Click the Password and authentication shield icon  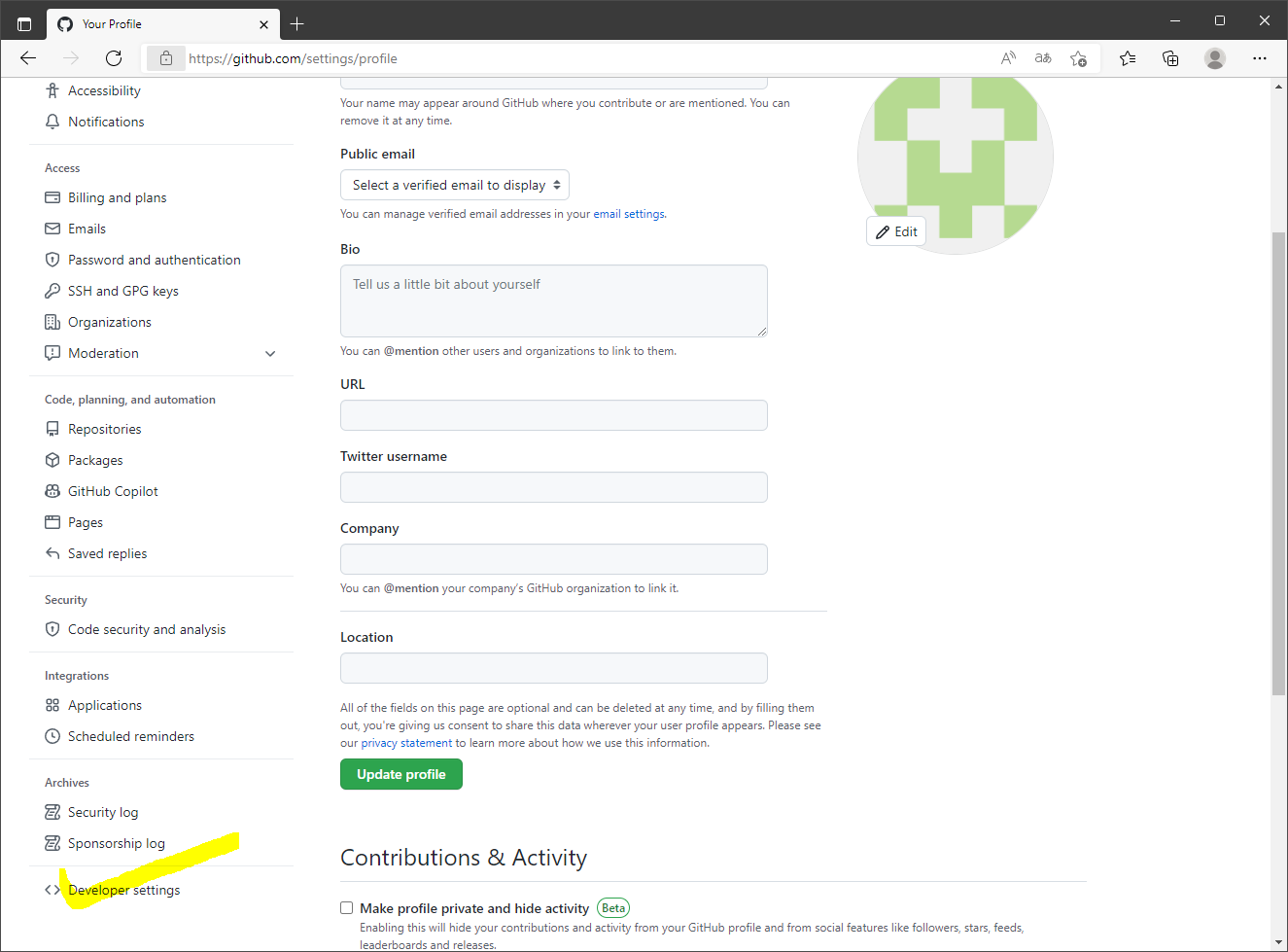pyautogui.click(x=52, y=260)
